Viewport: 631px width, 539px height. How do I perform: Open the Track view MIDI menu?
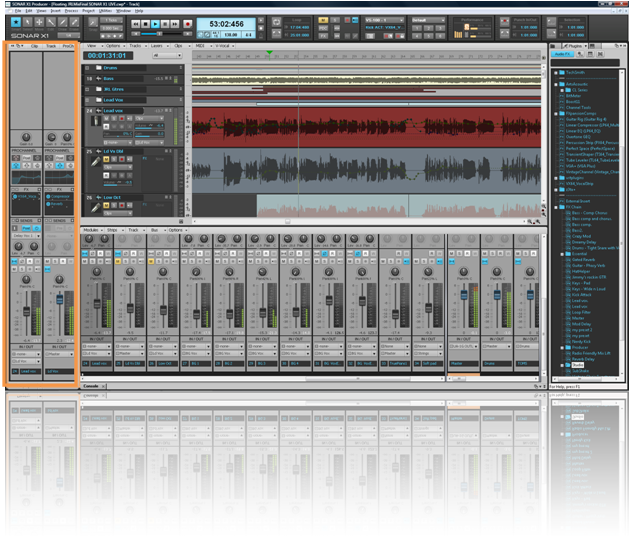pos(202,46)
